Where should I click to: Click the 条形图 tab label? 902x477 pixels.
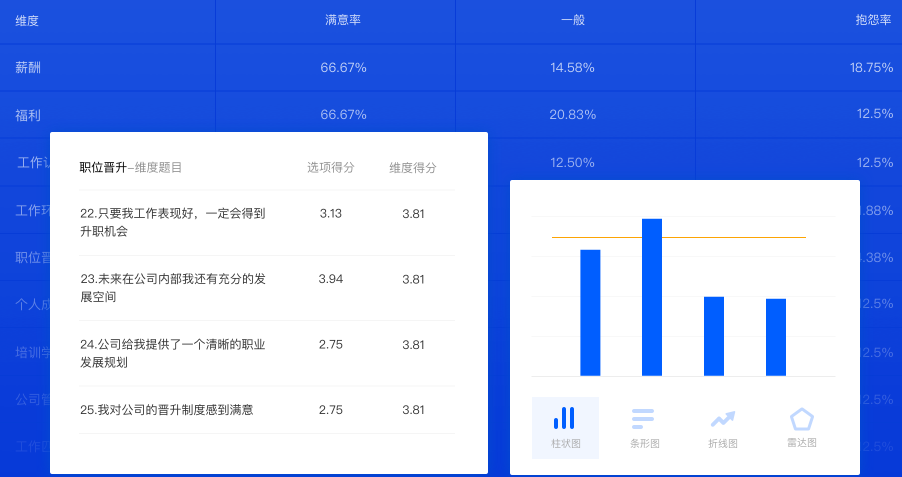pos(644,444)
